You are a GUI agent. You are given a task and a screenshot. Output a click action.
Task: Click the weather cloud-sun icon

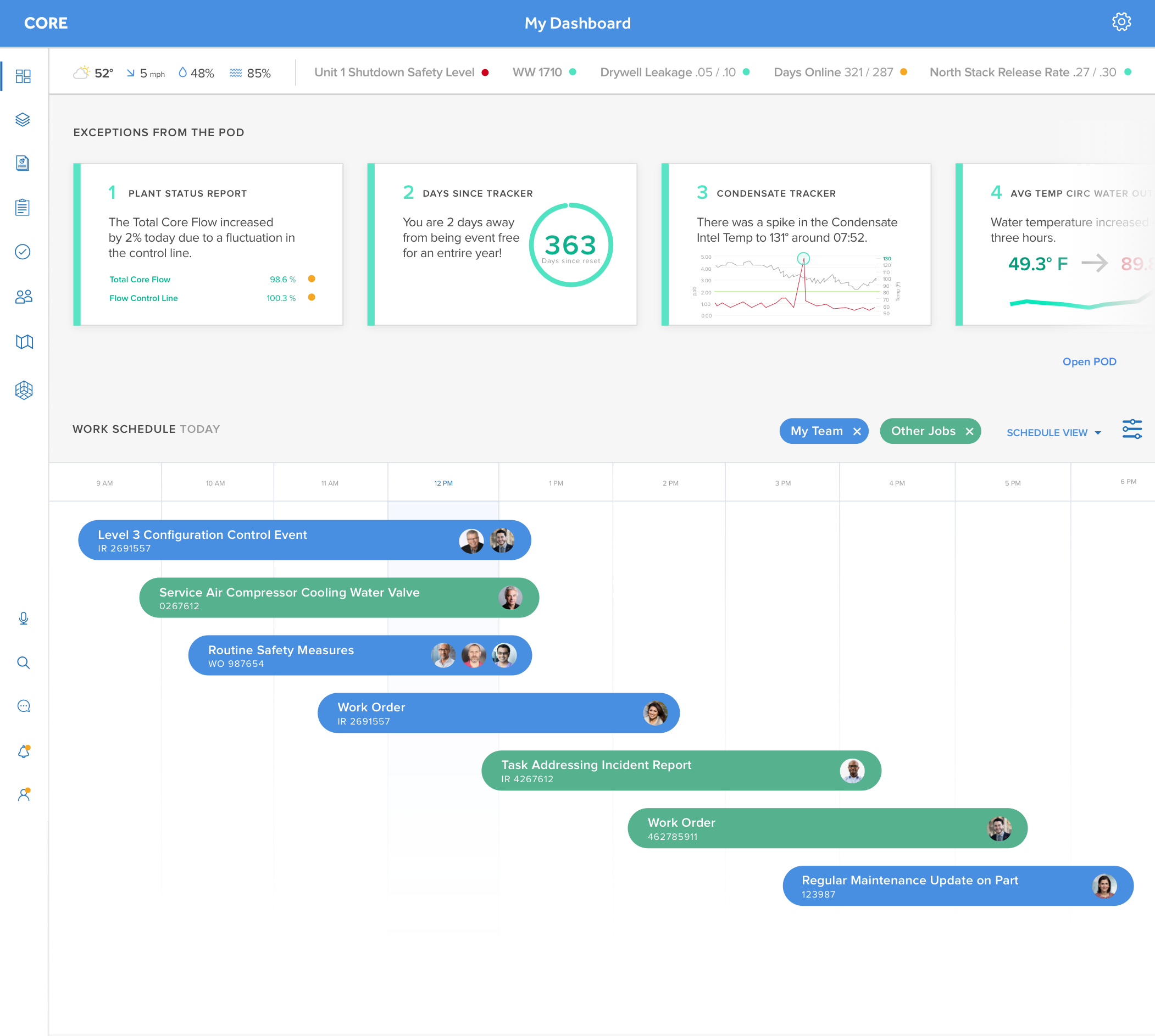(x=82, y=73)
